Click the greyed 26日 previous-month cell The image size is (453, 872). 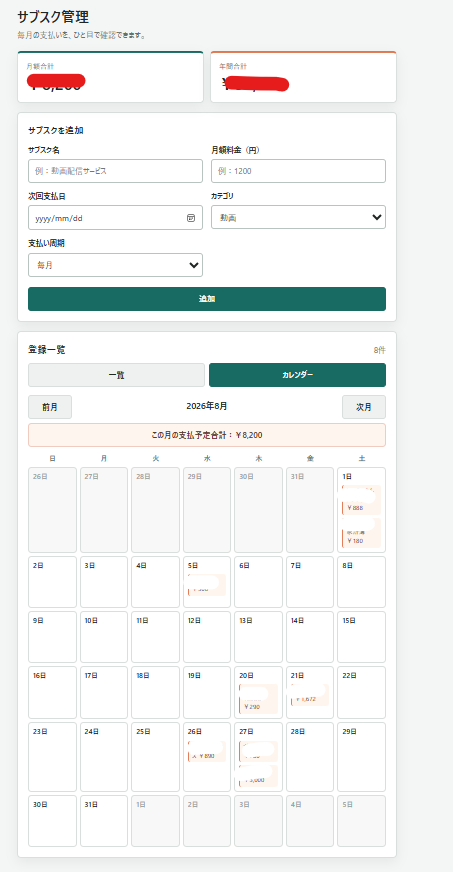[52, 510]
